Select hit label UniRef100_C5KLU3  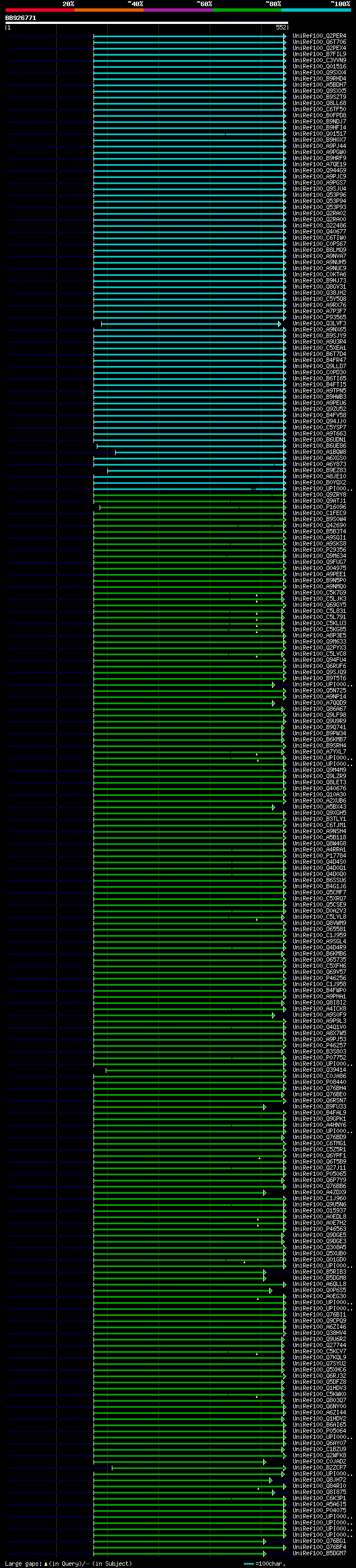[x=319, y=624]
